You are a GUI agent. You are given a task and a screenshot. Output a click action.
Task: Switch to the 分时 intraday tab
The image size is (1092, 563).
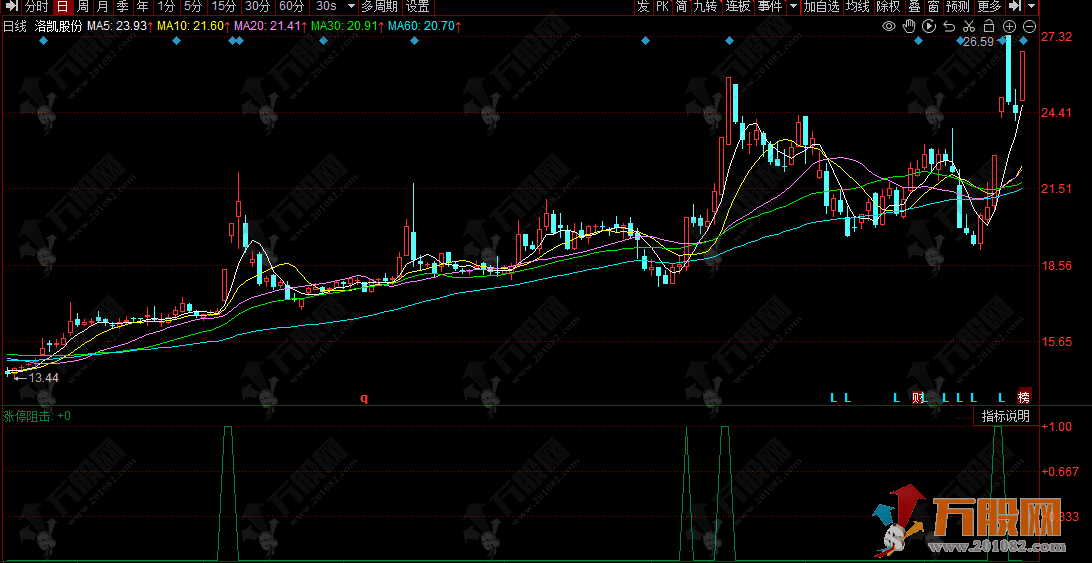(x=36, y=7)
